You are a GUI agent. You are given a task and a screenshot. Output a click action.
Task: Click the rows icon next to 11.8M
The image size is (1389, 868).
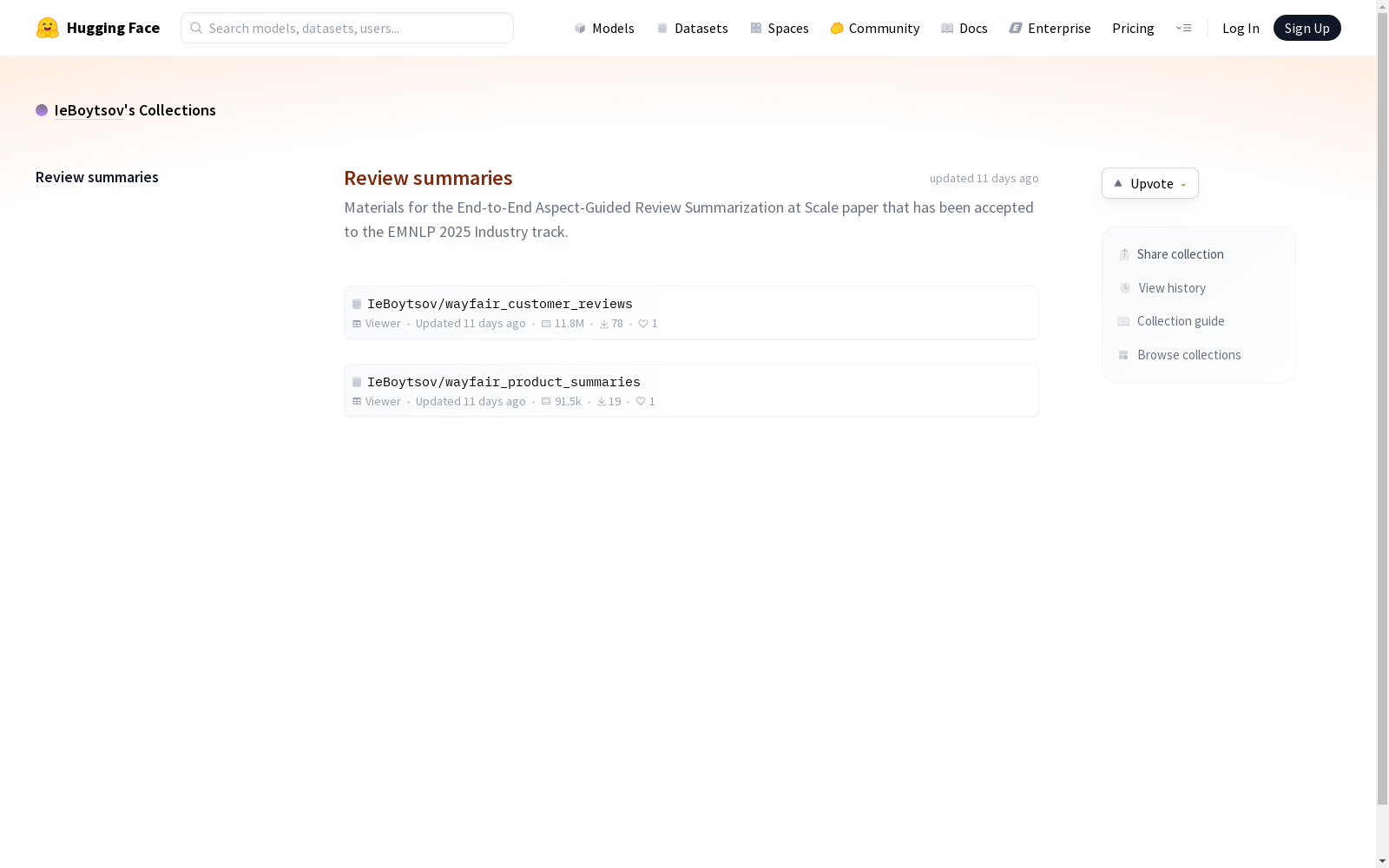click(x=546, y=324)
